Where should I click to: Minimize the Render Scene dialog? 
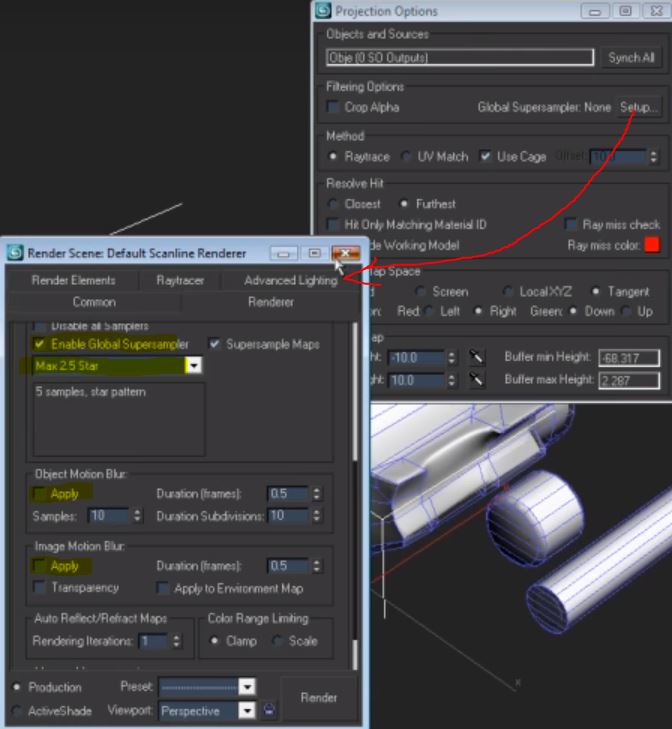coord(283,253)
